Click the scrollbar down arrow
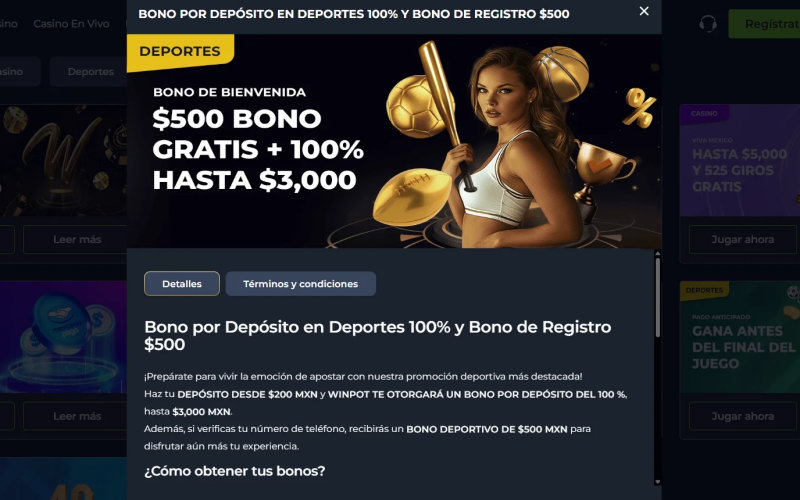The image size is (800, 500). (657, 482)
